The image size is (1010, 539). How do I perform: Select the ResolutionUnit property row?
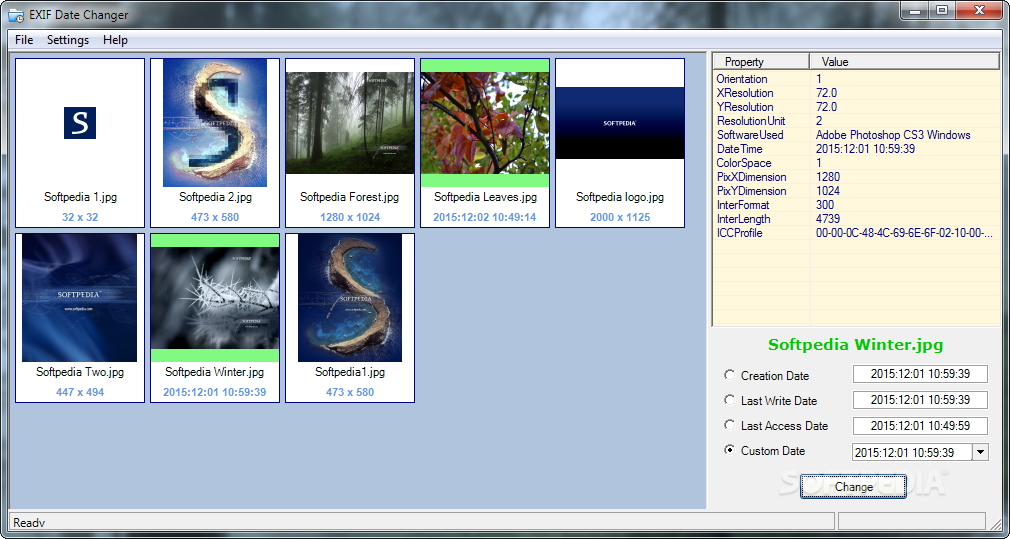[x=857, y=121]
